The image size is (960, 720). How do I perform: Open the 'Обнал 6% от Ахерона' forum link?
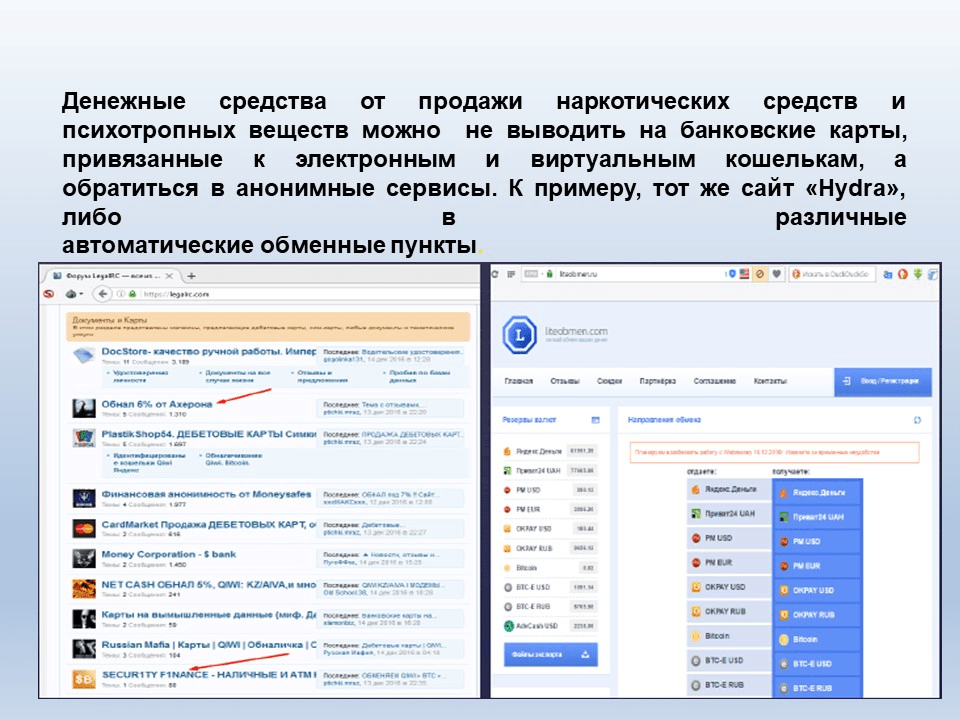point(157,404)
